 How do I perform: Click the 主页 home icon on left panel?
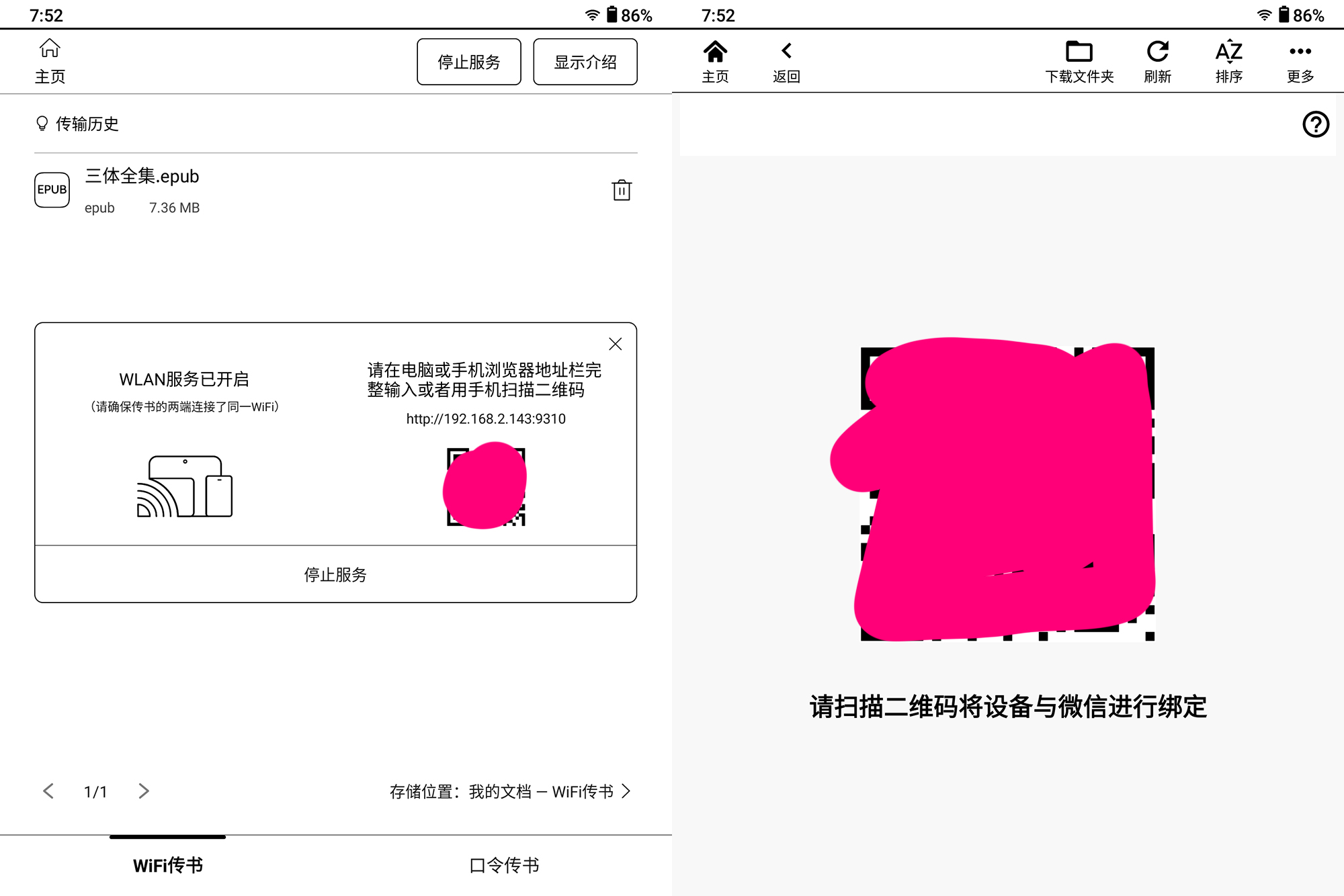50,60
